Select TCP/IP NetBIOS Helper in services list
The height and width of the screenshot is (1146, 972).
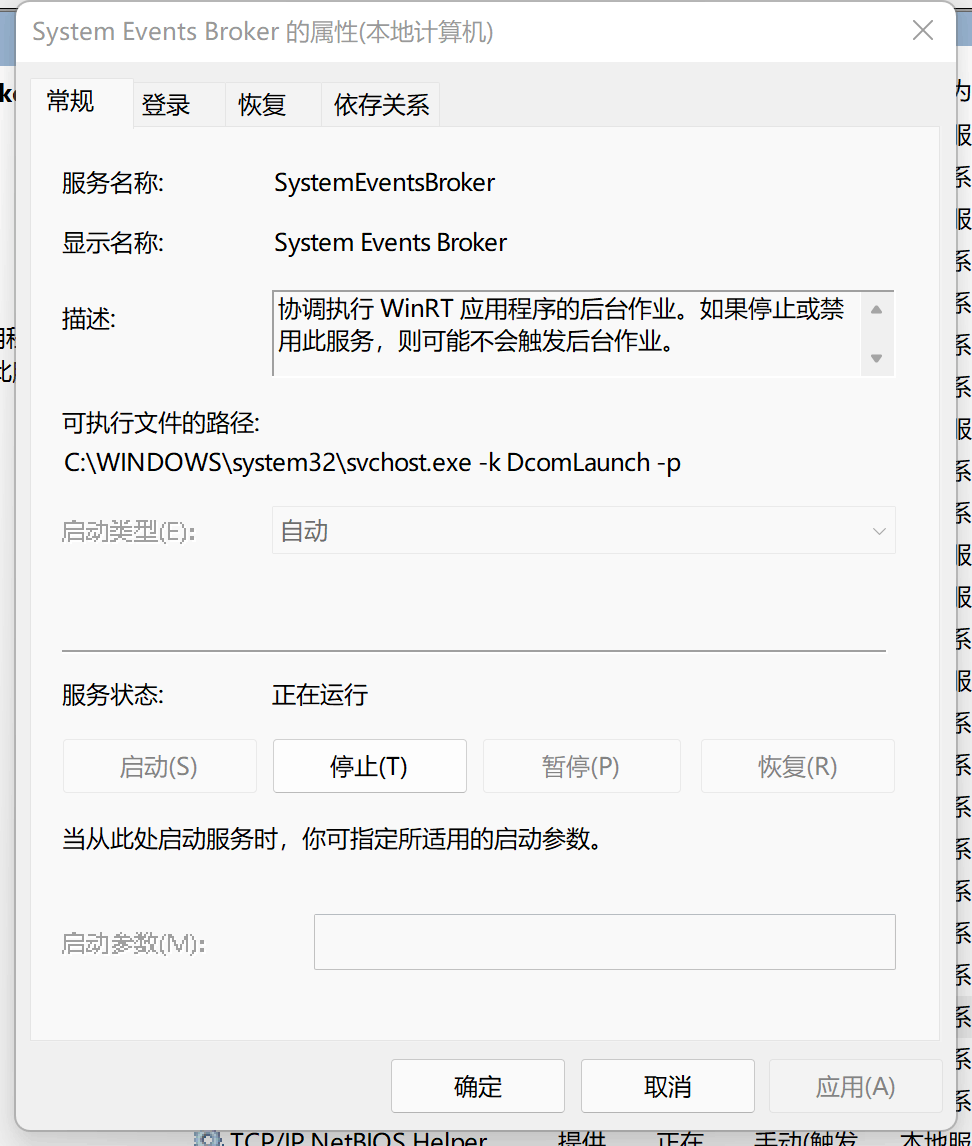[358, 1139]
